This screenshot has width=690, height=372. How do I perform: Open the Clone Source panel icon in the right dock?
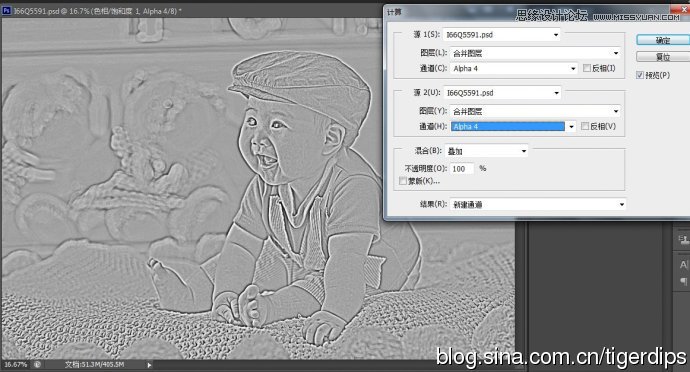(x=683, y=240)
